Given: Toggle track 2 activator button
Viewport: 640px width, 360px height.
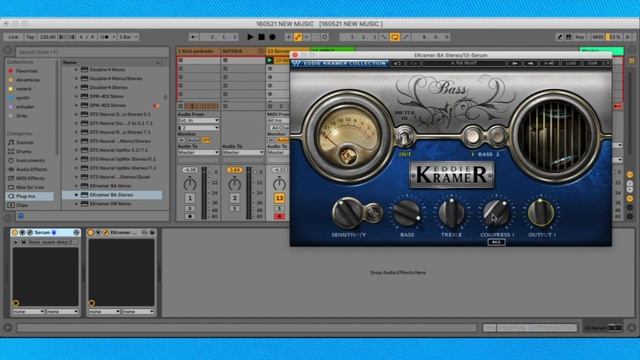Looking at the screenshot, I should 234,198.
